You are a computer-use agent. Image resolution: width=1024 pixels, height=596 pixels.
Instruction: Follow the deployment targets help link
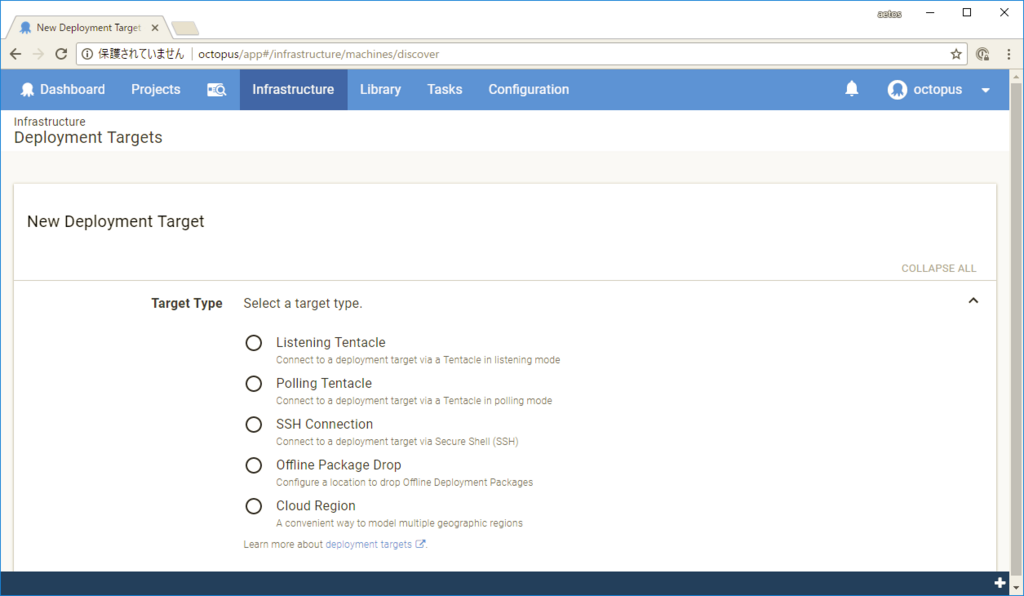(x=368, y=544)
